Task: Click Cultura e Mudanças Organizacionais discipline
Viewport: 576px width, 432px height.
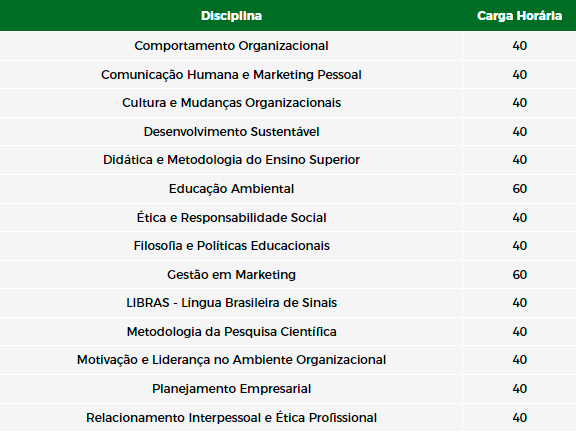Action: 231,103
